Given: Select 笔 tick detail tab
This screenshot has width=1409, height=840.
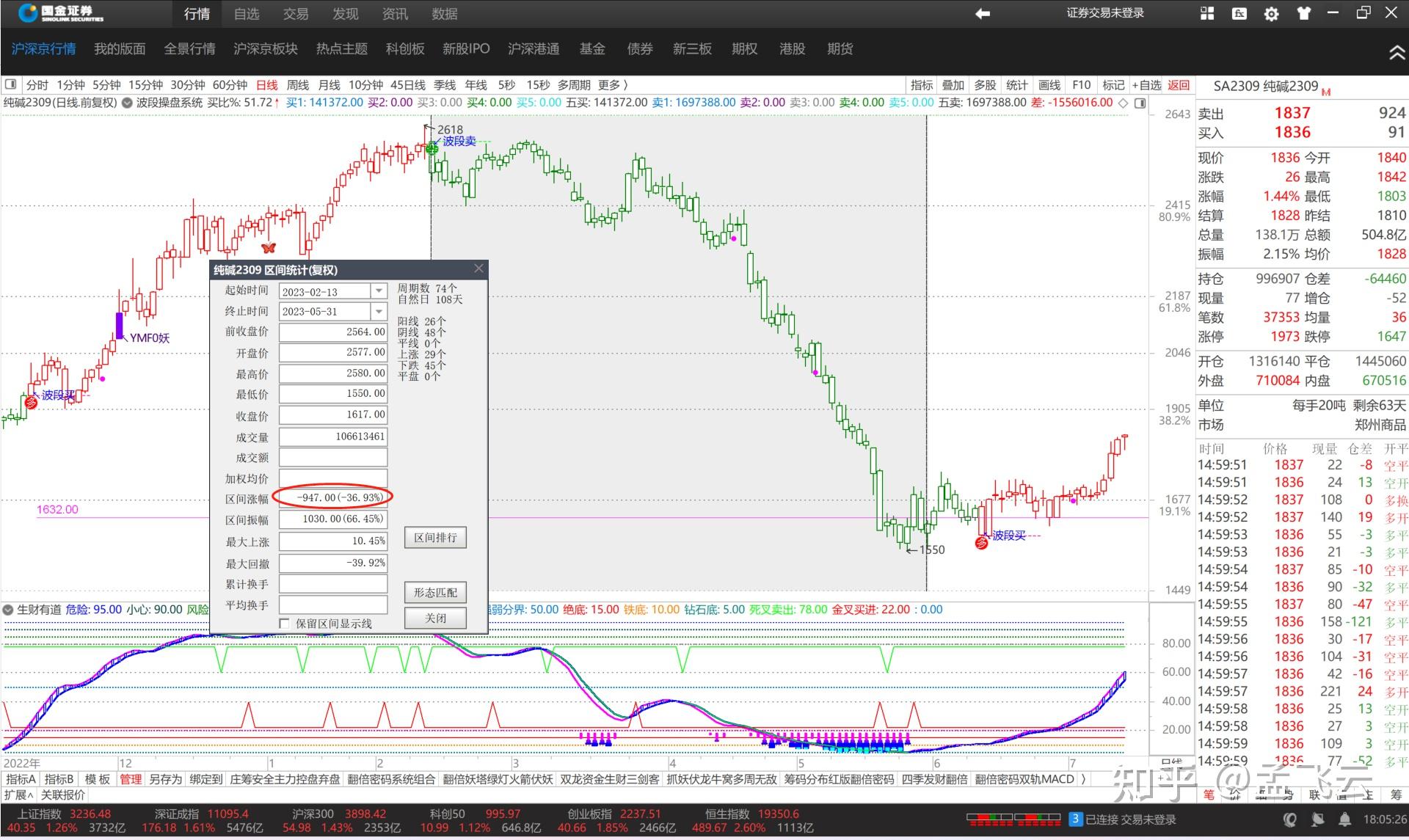Looking at the screenshot, I should pyautogui.click(x=1209, y=795).
